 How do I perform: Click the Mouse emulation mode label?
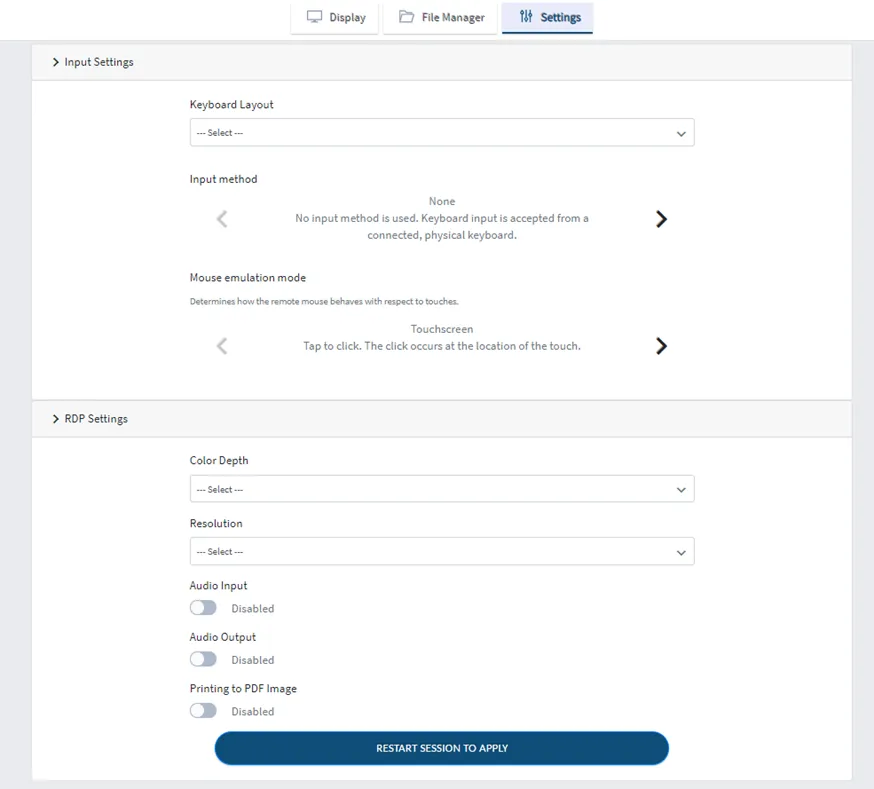point(247,277)
